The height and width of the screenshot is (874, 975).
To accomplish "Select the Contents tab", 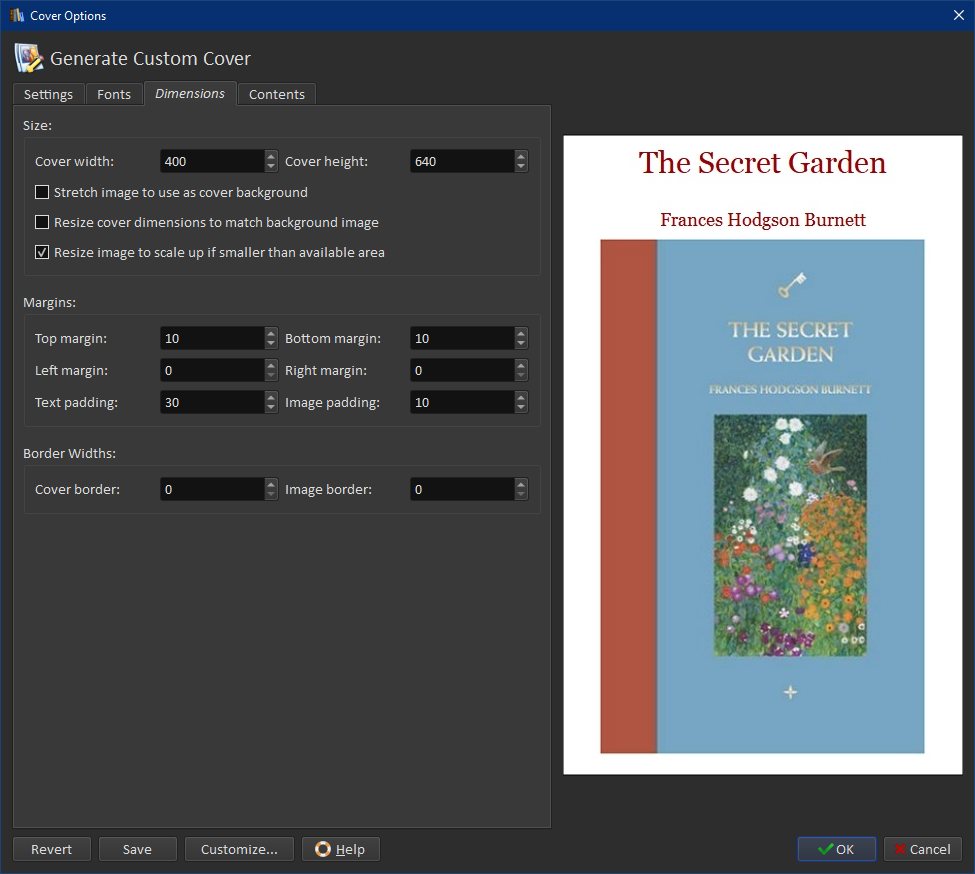I will [x=276, y=94].
